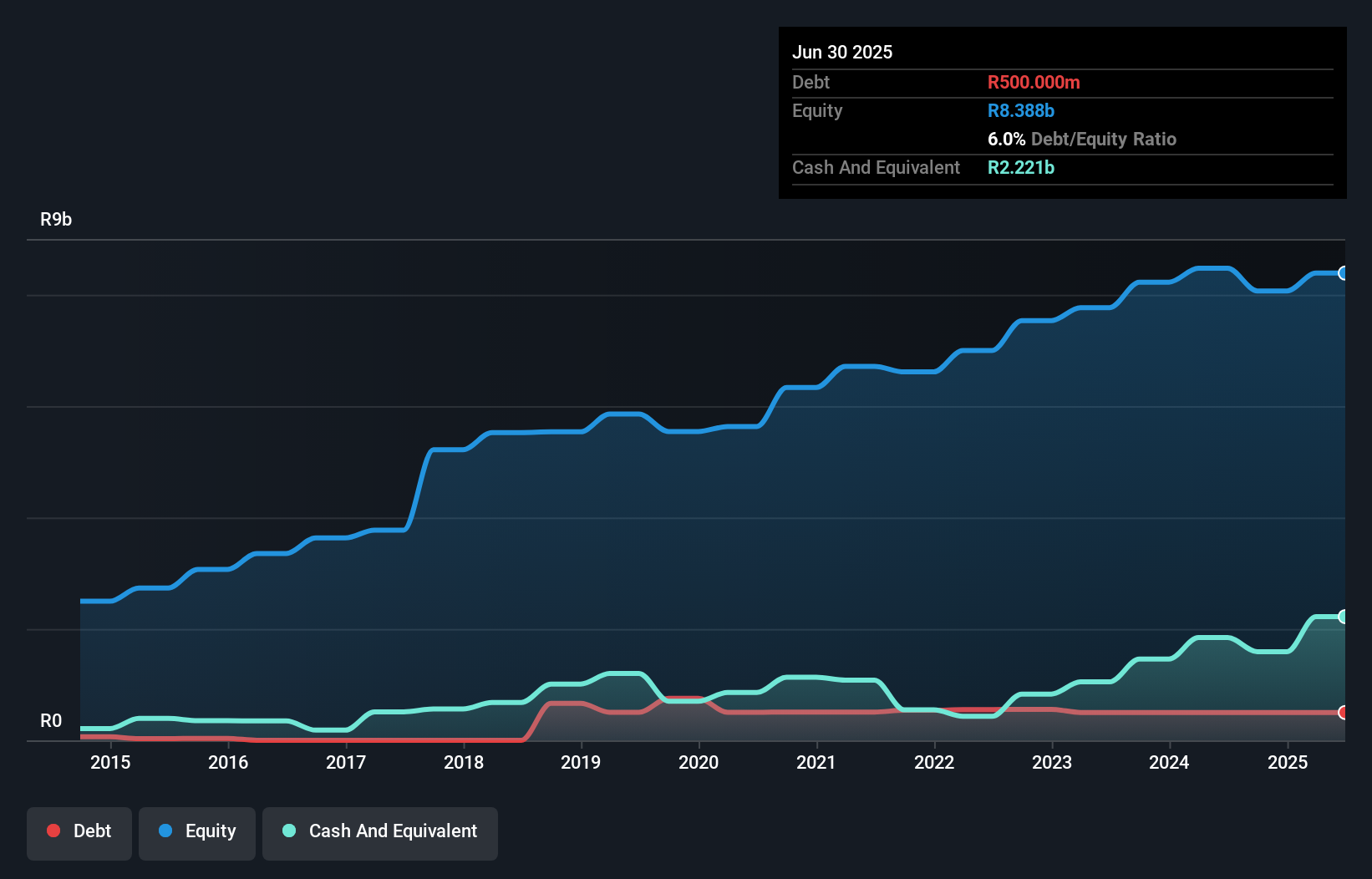The width and height of the screenshot is (1372, 879).
Task: Click the red debt endpoint marker on the chart
Action: 1343,713
